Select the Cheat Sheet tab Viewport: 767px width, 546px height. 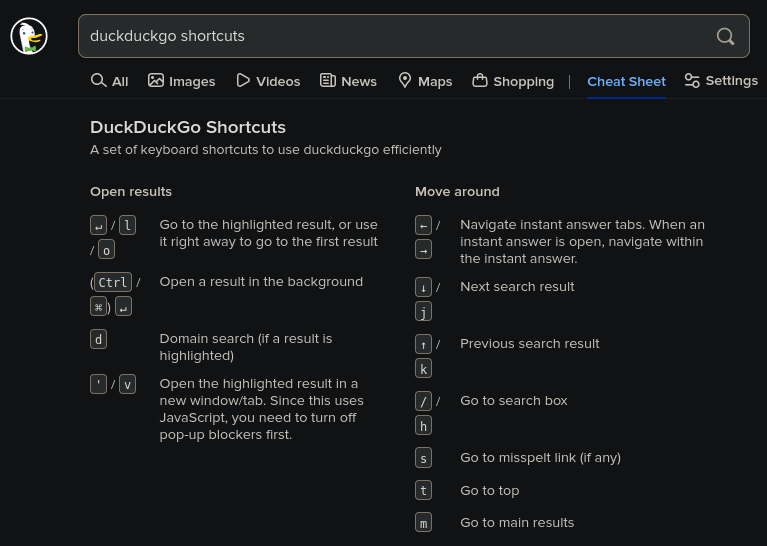(x=626, y=82)
